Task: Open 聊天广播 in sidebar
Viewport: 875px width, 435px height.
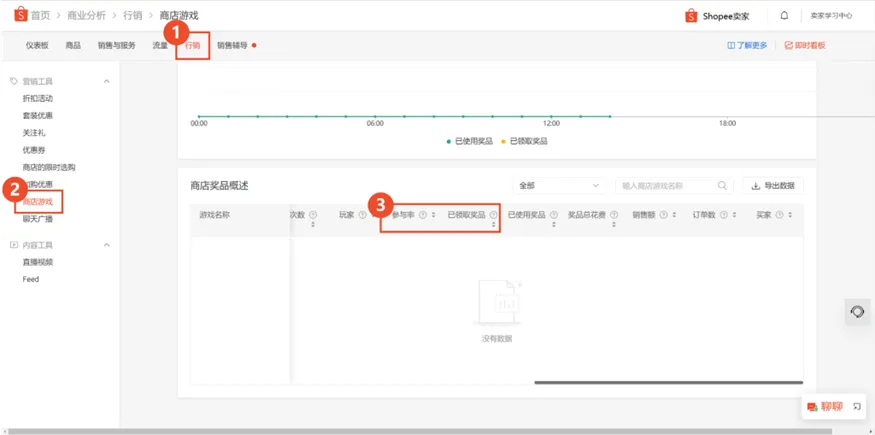Action: pos(38,219)
